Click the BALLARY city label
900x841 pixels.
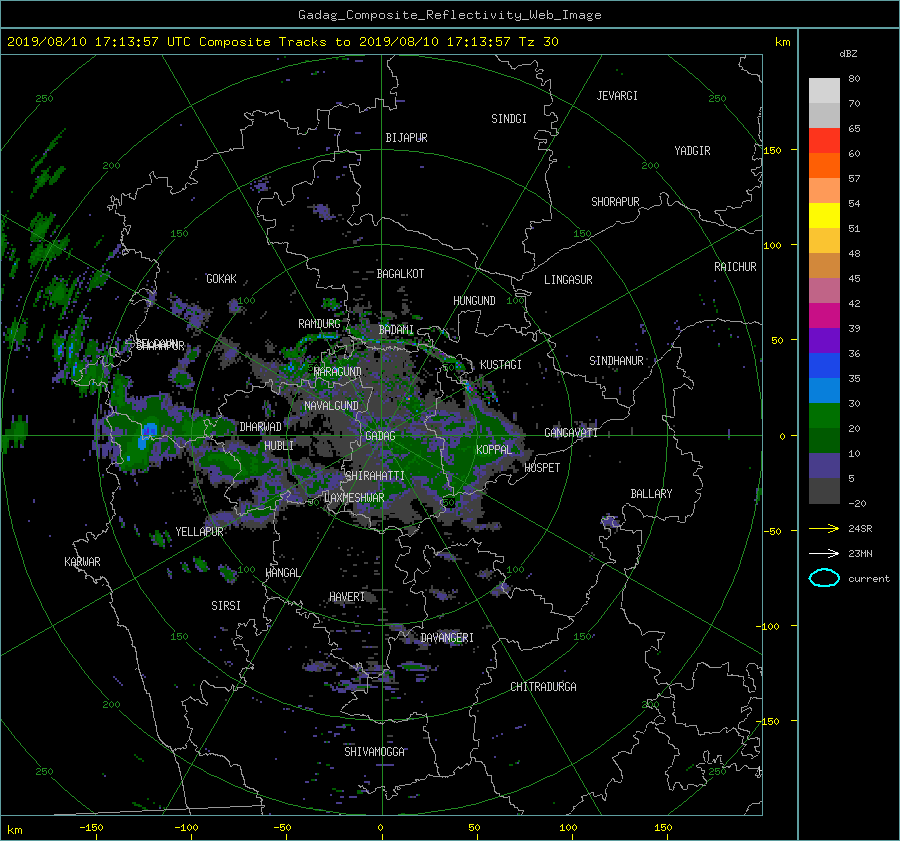(x=651, y=494)
